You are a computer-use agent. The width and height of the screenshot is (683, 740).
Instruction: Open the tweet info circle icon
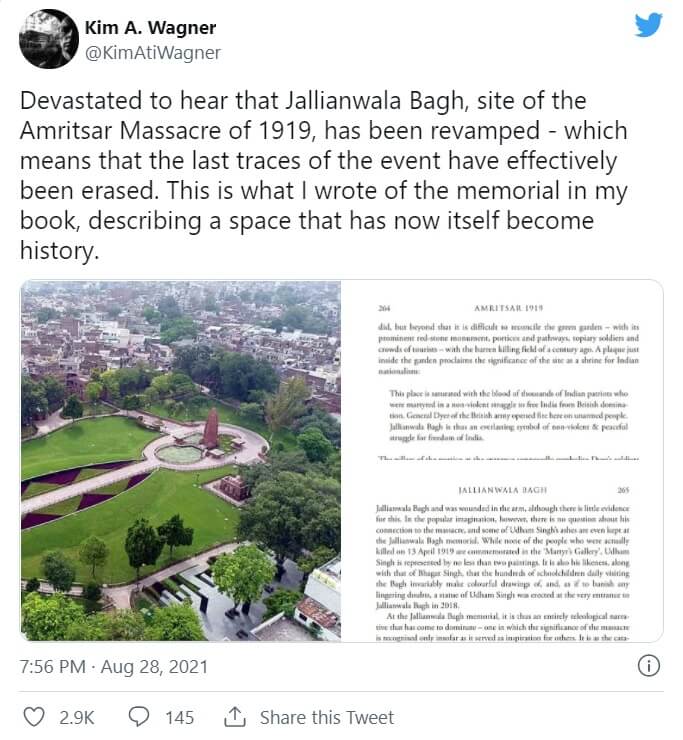(x=647, y=666)
